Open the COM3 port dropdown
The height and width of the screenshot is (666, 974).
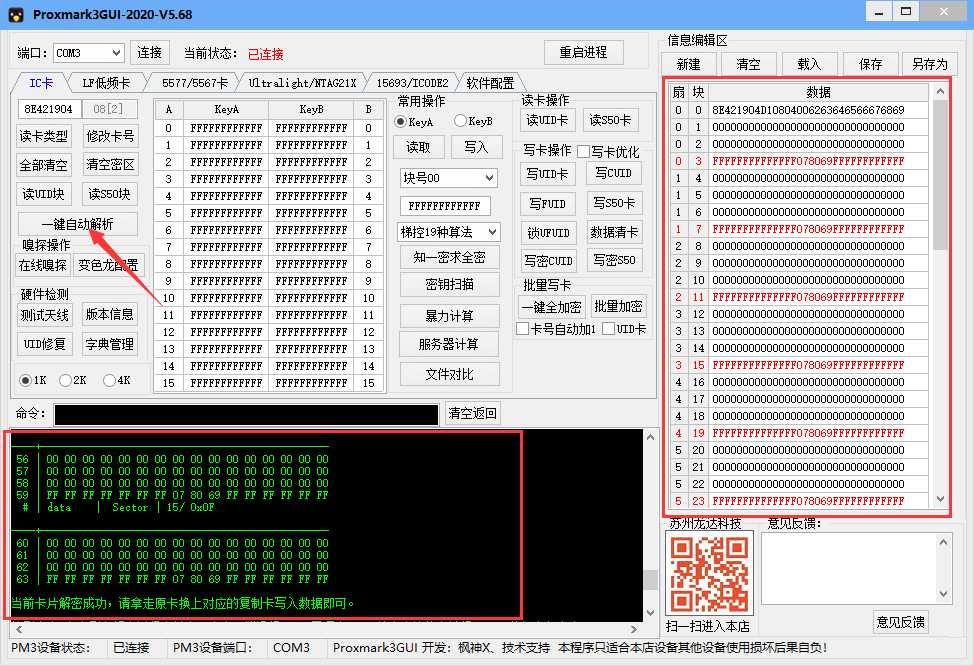[89, 53]
